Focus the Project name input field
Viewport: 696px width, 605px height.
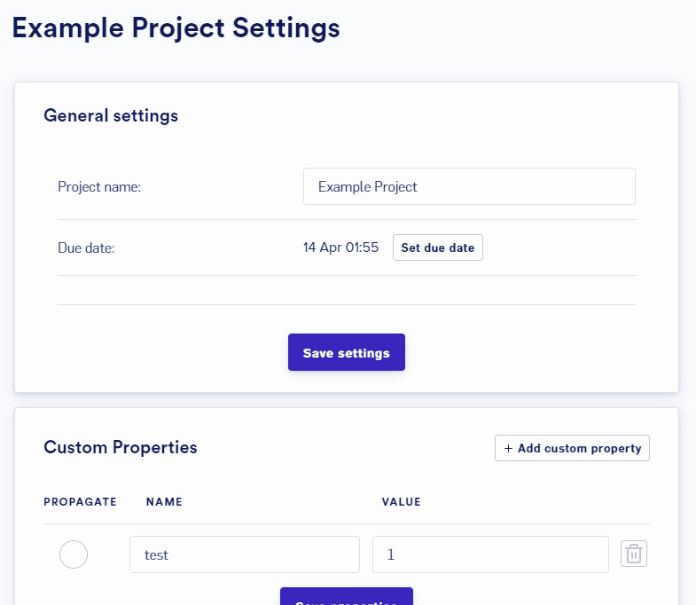pyautogui.click(x=469, y=186)
